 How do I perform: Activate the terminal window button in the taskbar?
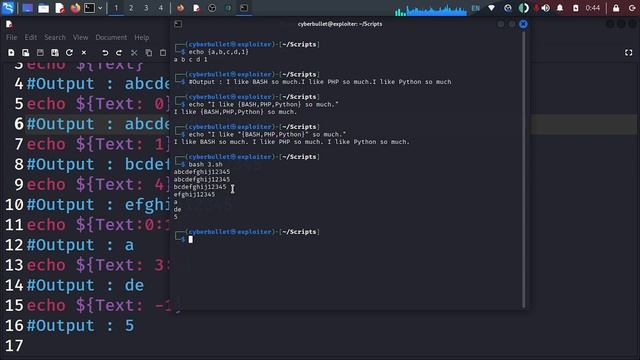(244, 8)
